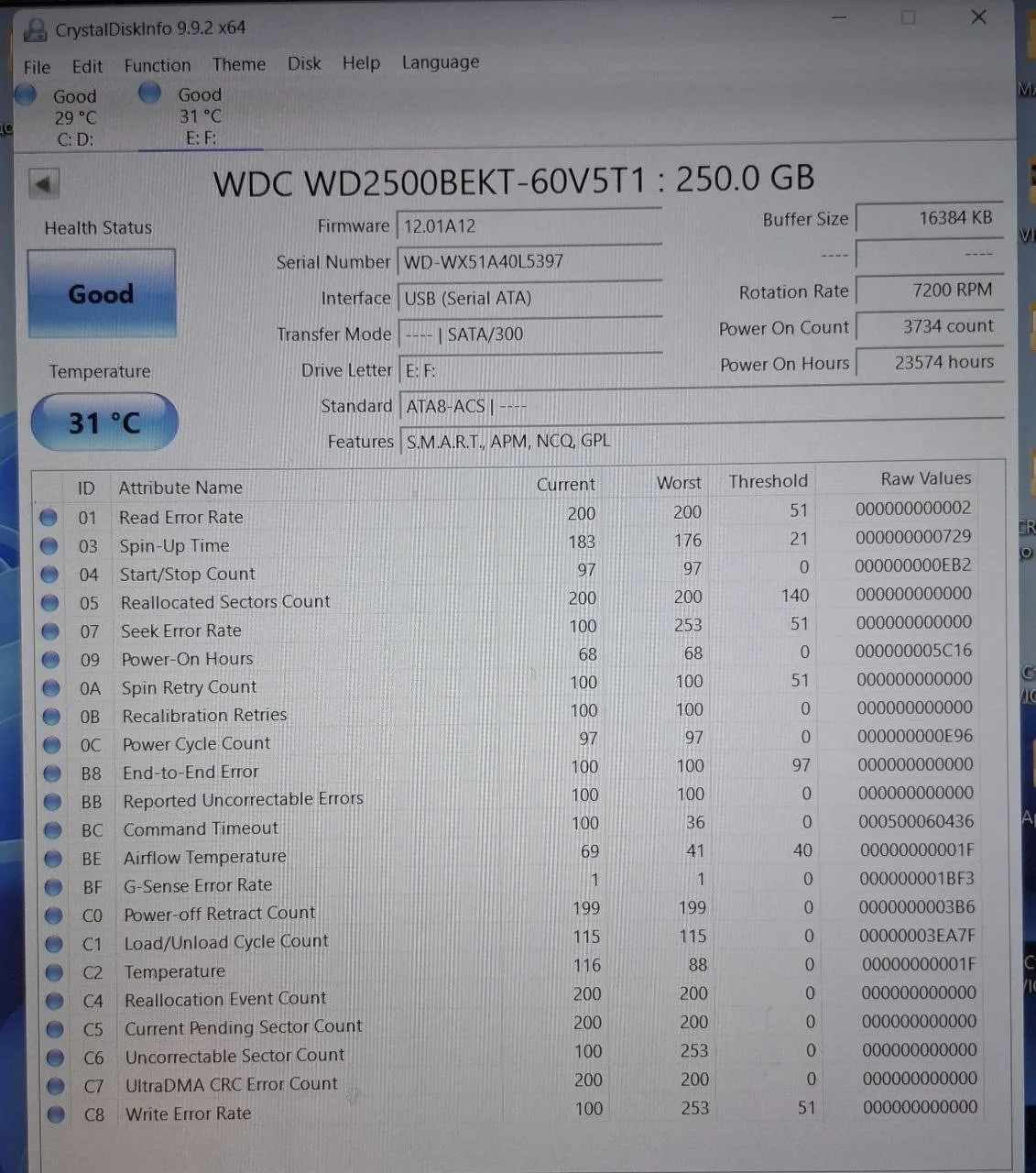This screenshot has height=1173, width=1036.
Task: Click the Buffer Size value 16384 KB
Action: pyautogui.click(x=929, y=218)
